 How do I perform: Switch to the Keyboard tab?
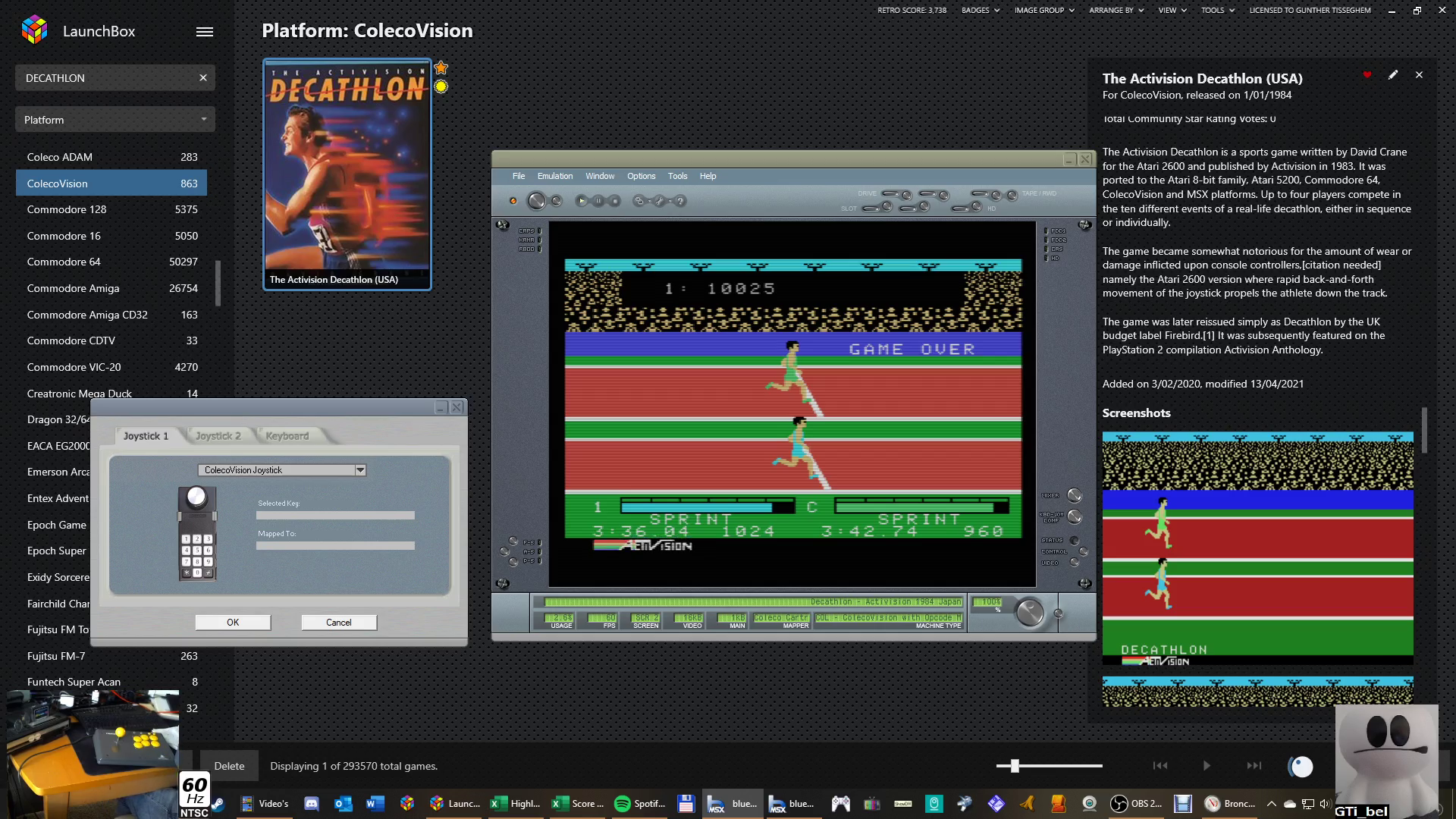coord(287,436)
